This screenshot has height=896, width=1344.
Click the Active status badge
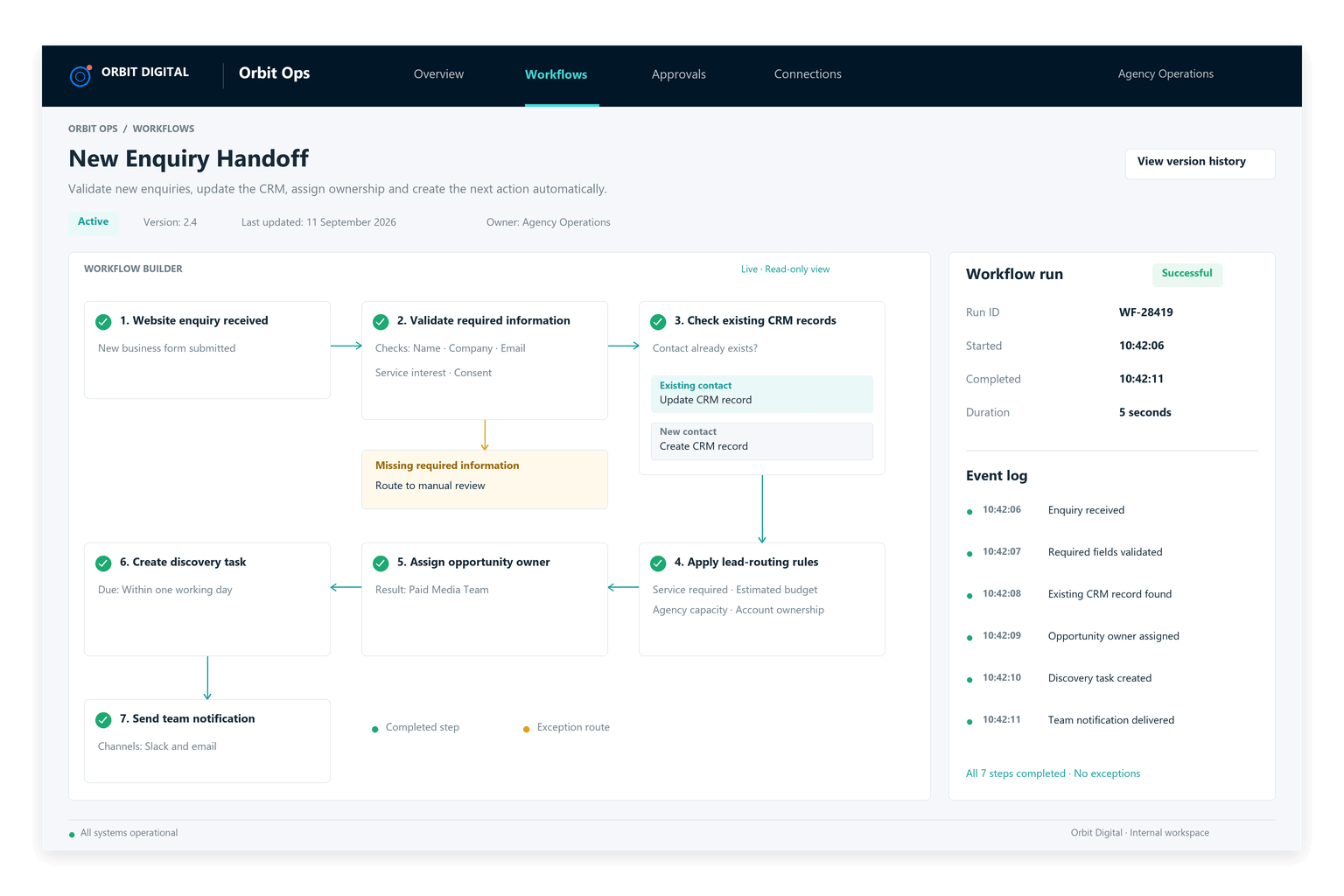pyautogui.click(x=94, y=222)
